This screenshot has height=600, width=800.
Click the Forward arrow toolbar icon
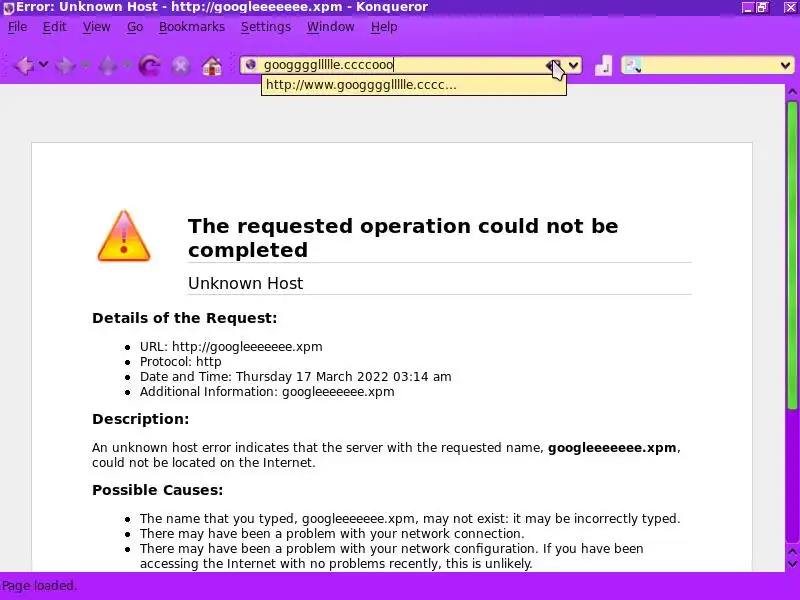[65, 65]
